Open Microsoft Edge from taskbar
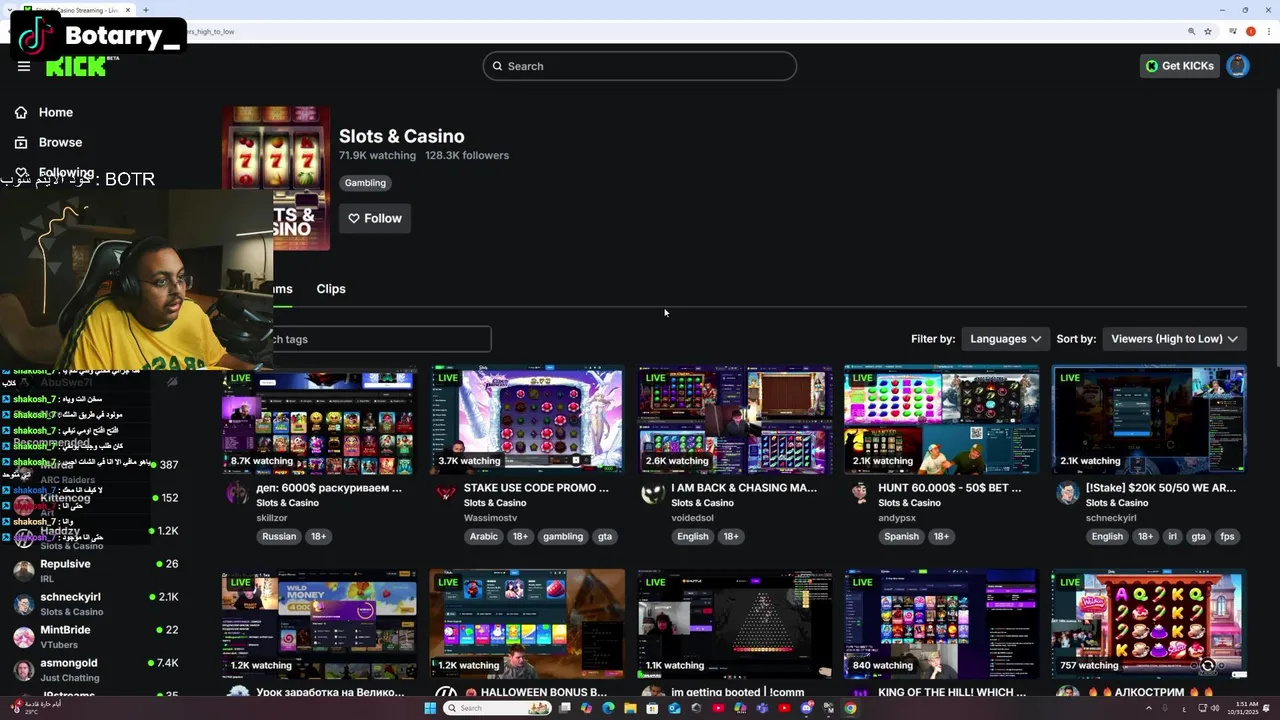1280x720 pixels. click(x=608, y=708)
